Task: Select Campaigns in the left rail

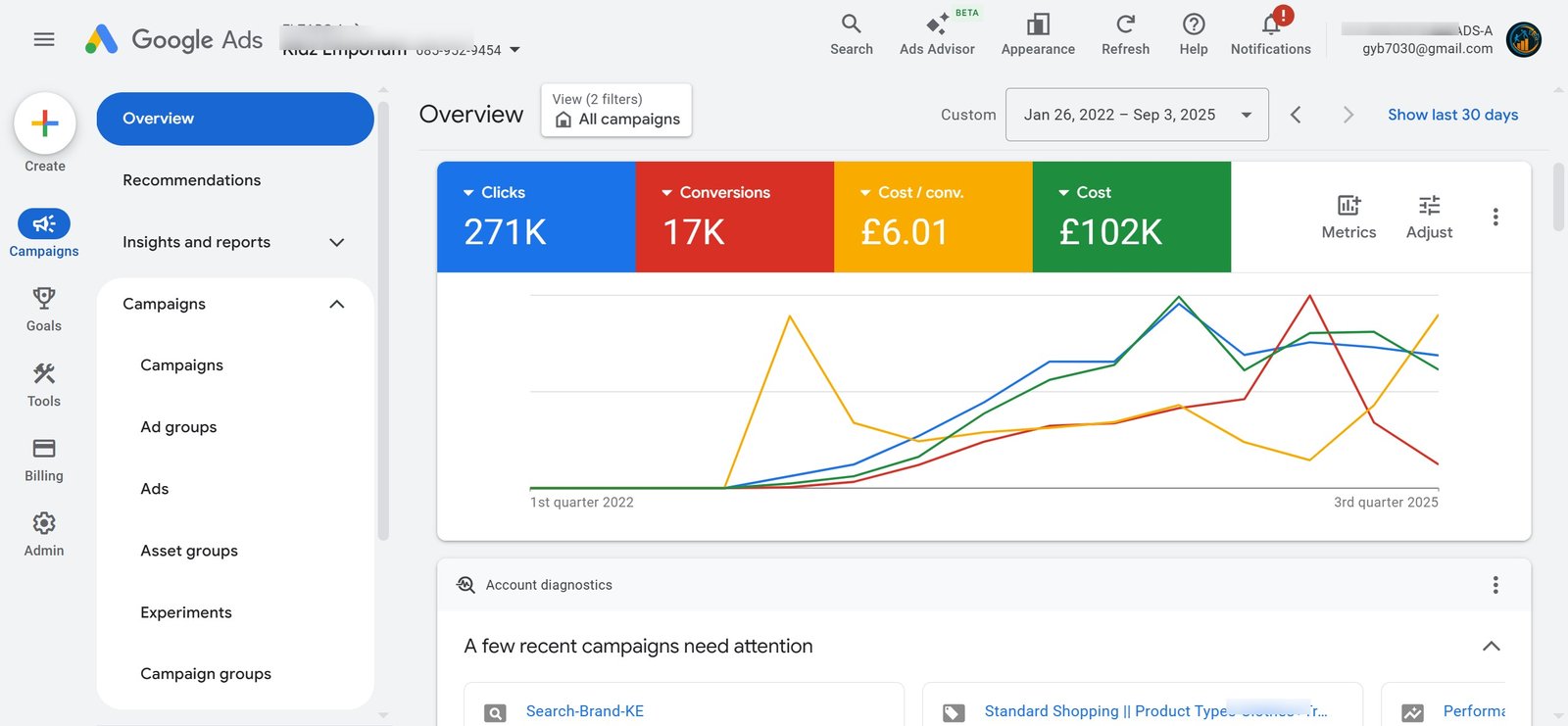Action: tap(44, 233)
